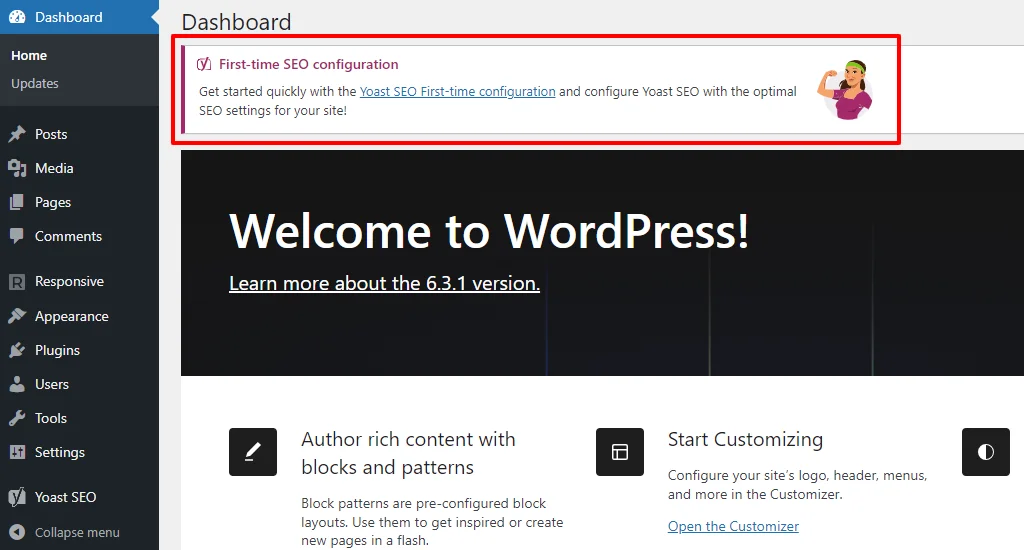Click the pencil edit icon tile
Image resolution: width=1024 pixels, height=550 pixels.
click(x=253, y=452)
